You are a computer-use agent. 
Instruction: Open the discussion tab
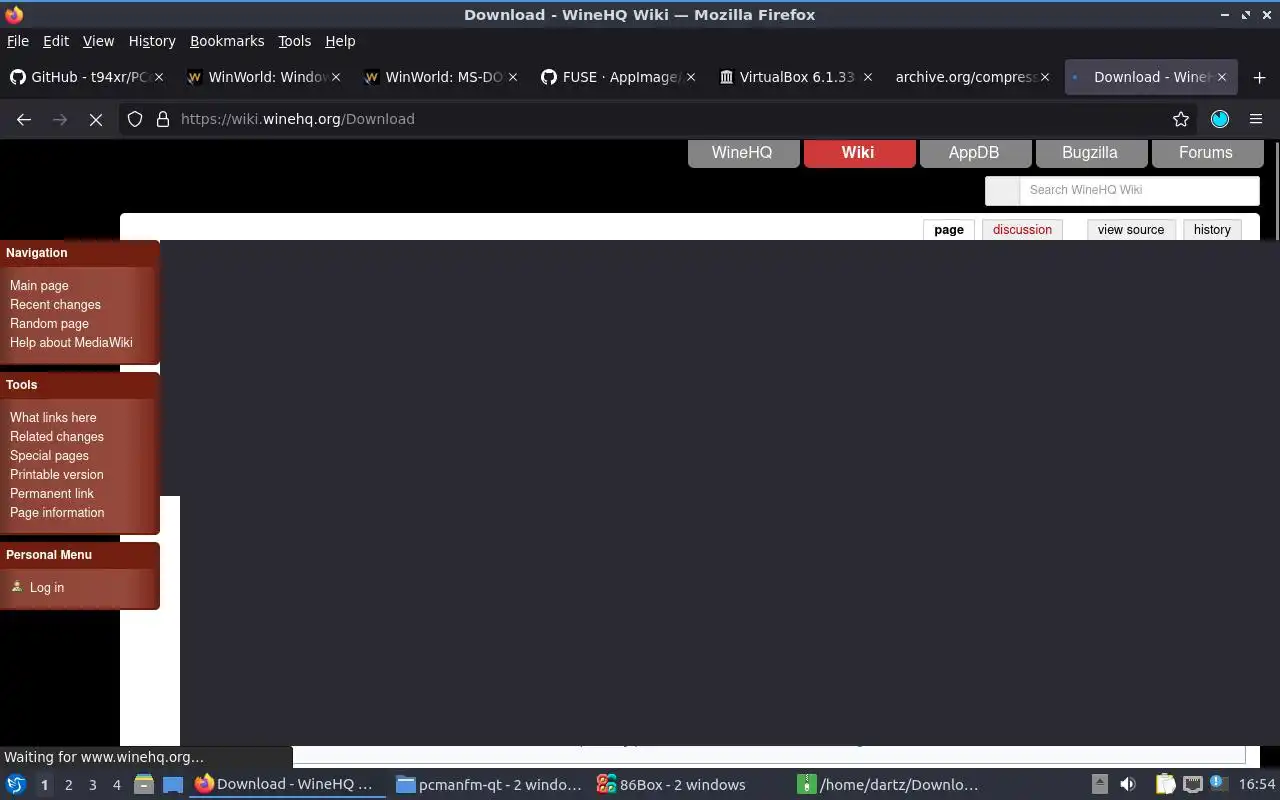[x=1022, y=230]
